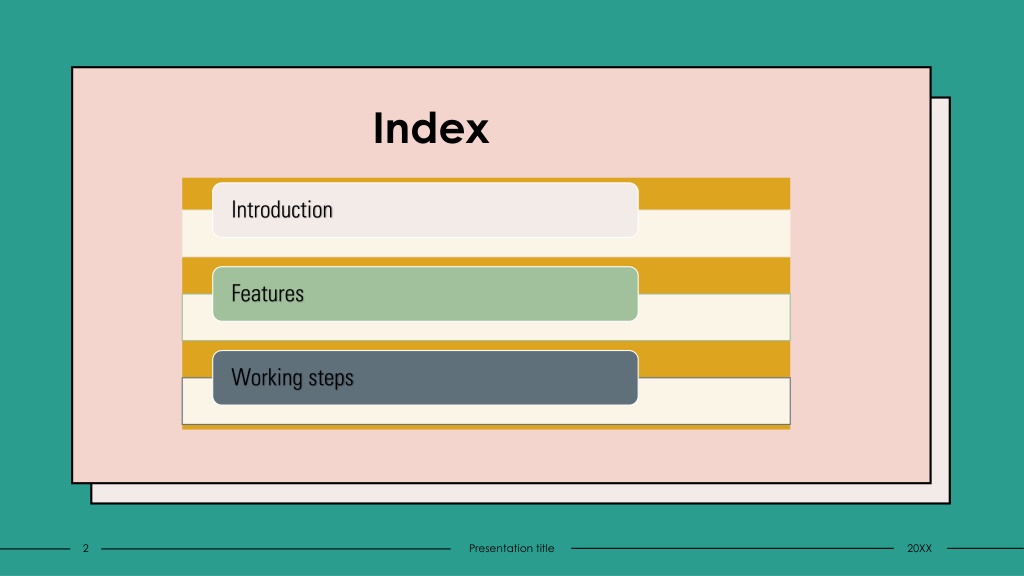
Task: Select the Index slide title
Action: pos(431,128)
